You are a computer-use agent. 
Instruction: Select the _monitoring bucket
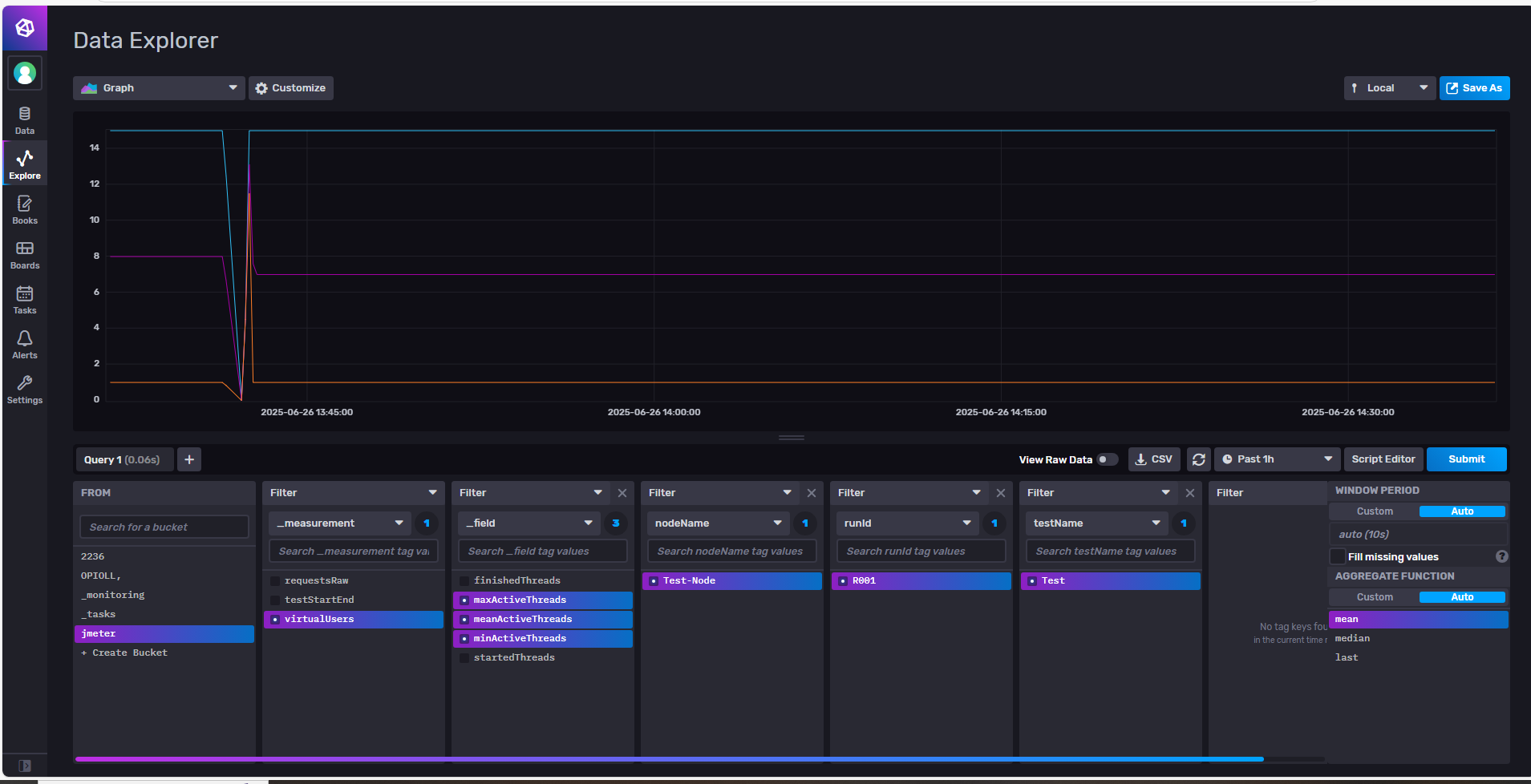click(x=164, y=596)
